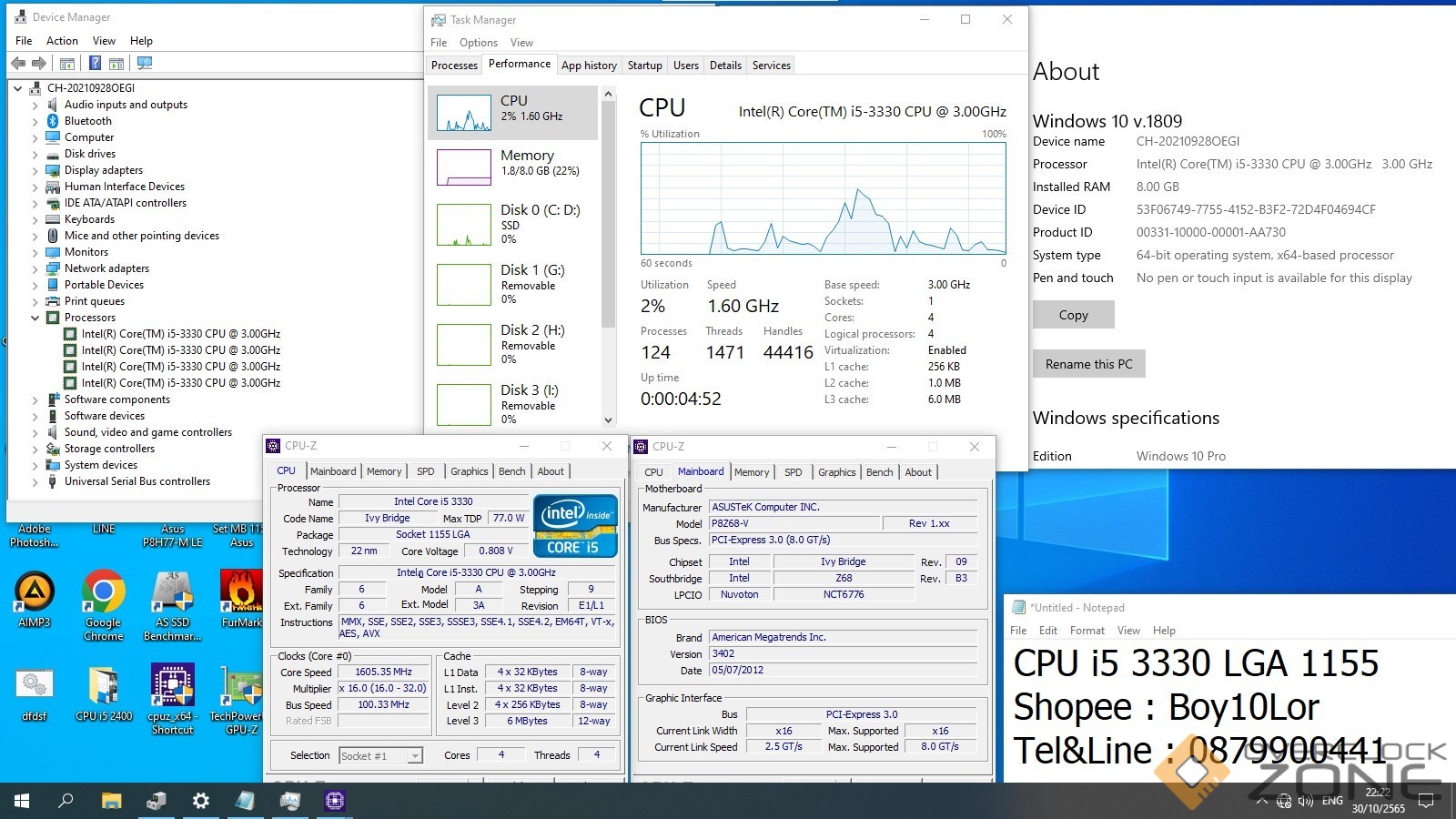This screenshot has width=1456, height=819.
Task: Open the Memory tab in left CPU-Z
Action: pos(383,471)
